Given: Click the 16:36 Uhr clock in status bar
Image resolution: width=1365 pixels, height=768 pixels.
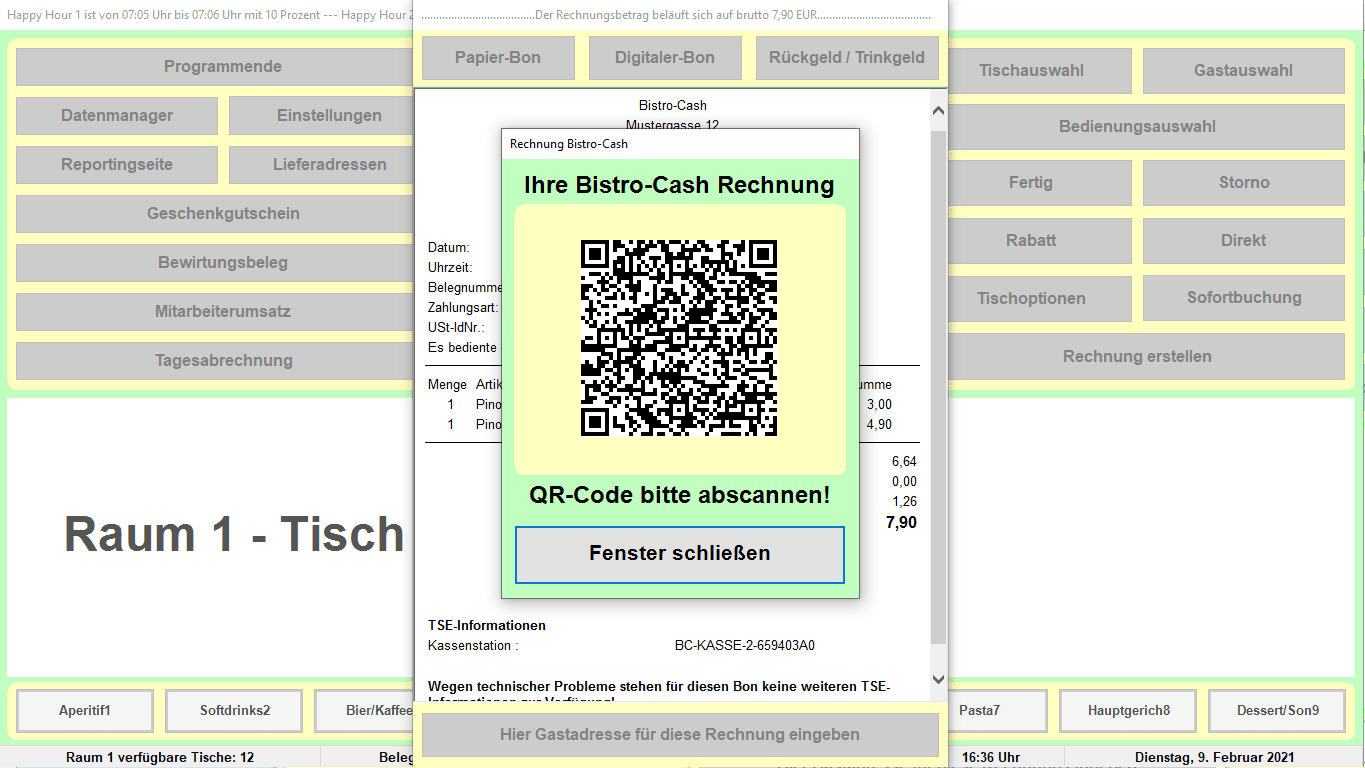Looking at the screenshot, I should [x=991, y=757].
